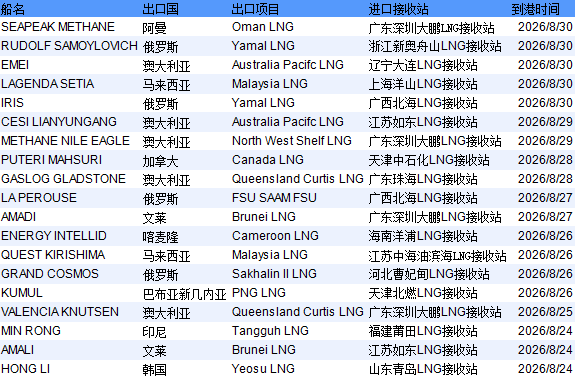Select the 进口接收站 column header

coord(398,9)
